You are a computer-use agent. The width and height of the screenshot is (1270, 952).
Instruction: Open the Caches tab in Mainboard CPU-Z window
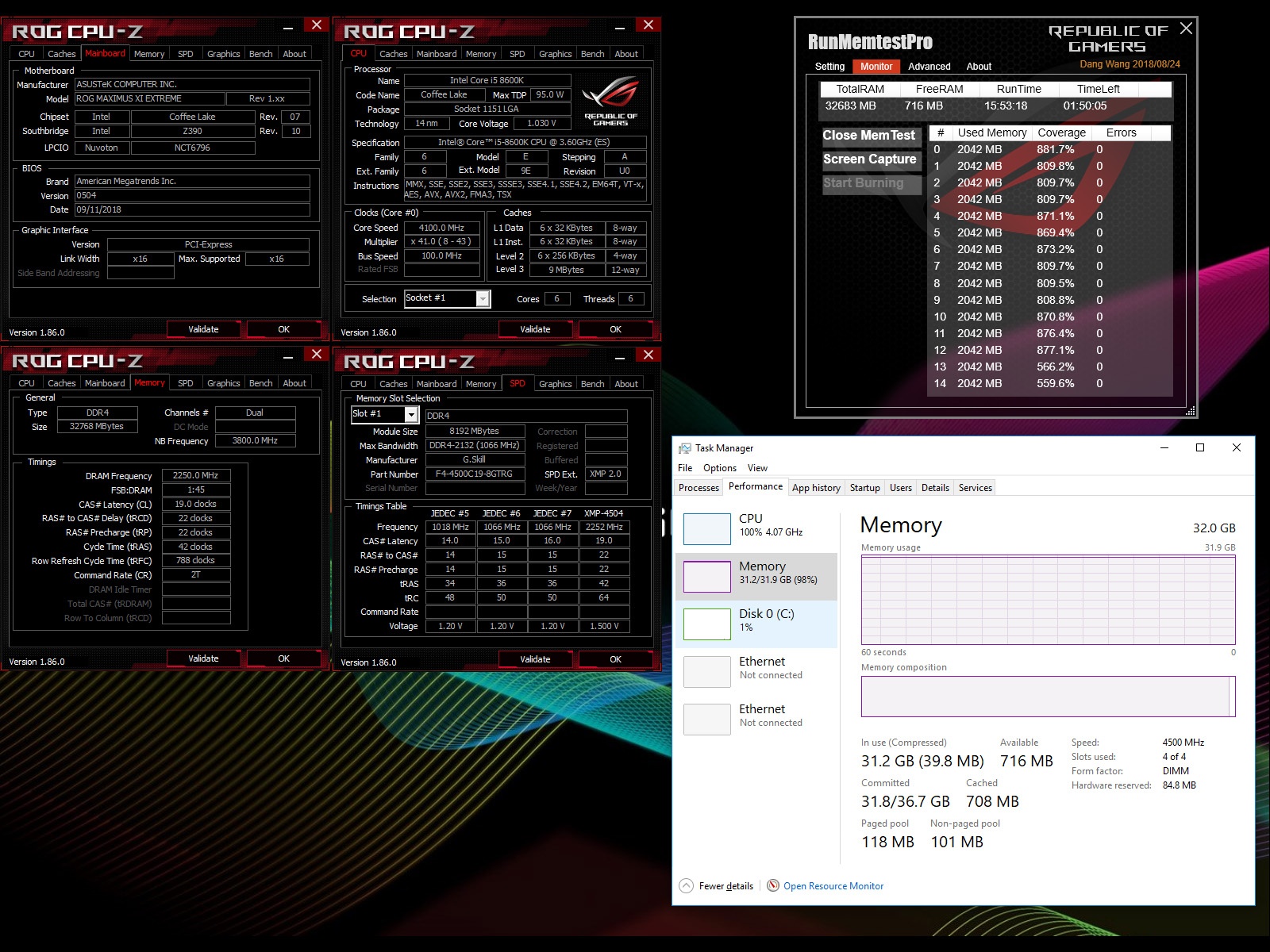[x=61, y=54]
